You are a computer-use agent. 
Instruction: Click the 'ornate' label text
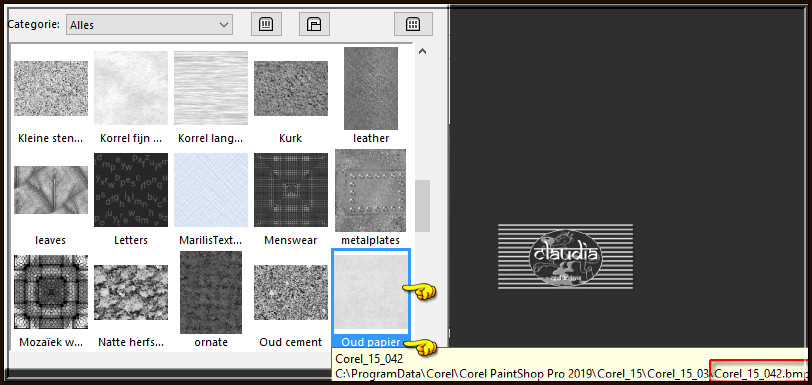[x=211, y=342]
